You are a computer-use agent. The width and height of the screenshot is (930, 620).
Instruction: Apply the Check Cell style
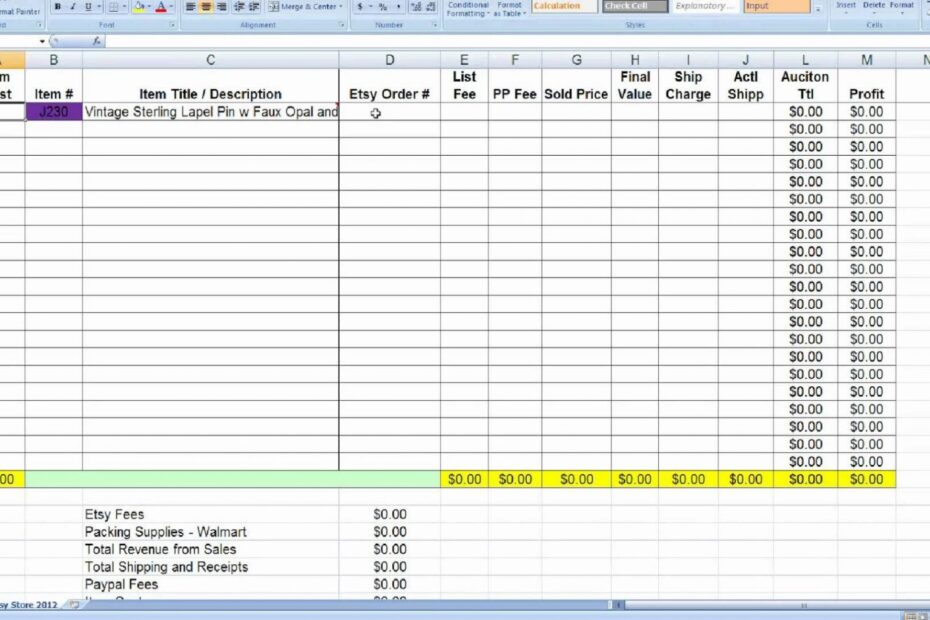click(634, 5)
